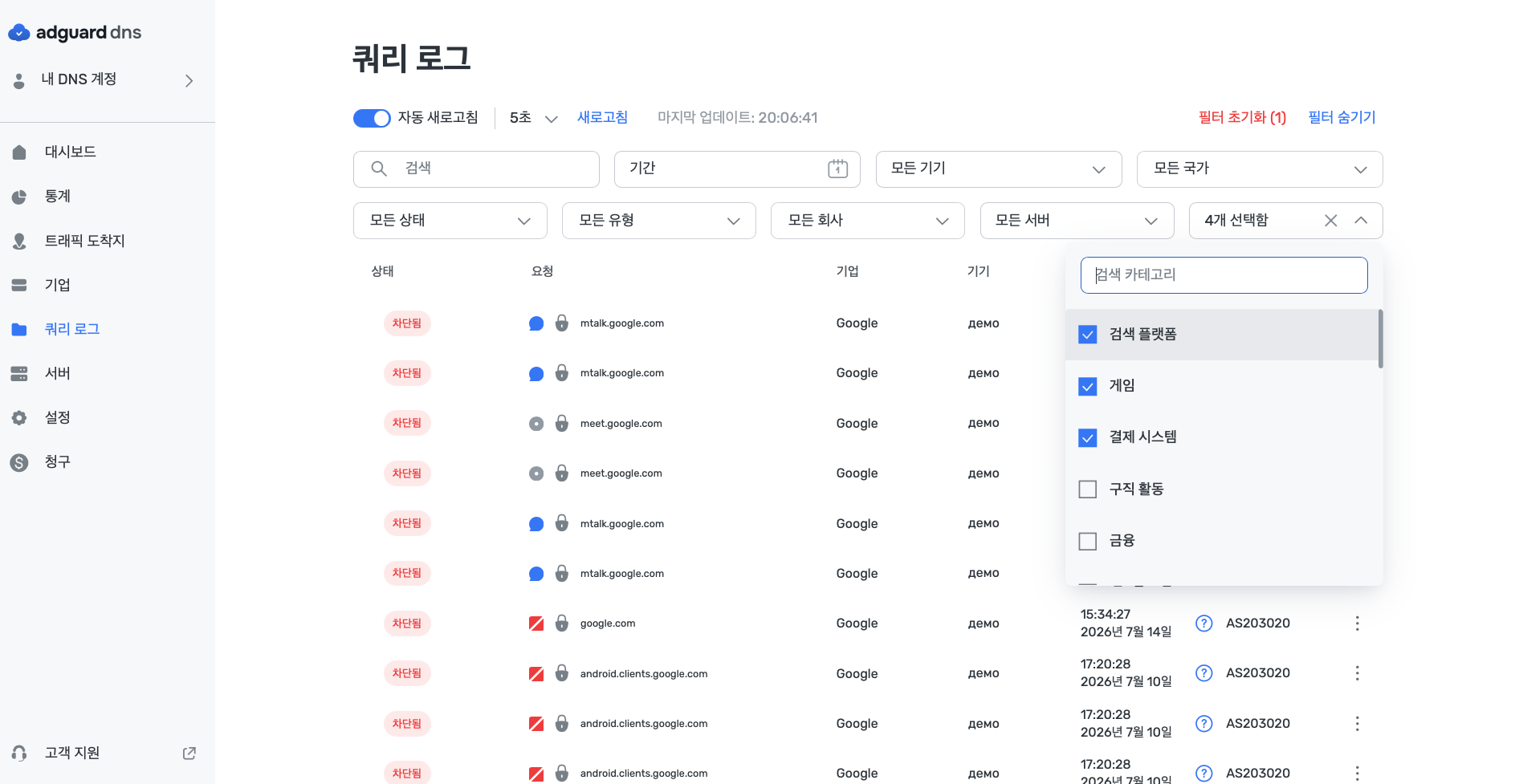The width and height of the screenshot is (1515, 784).
Task: Click external link icon beside 고객 지원
Action: point(189,753)
